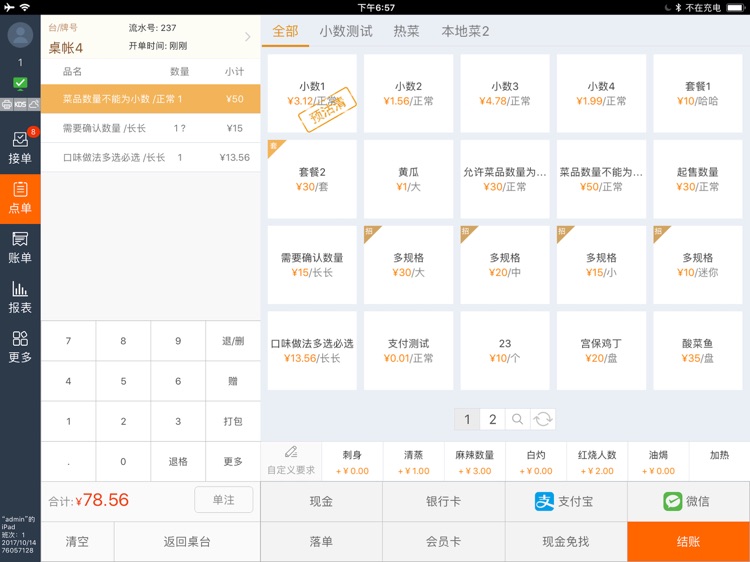Select order row 口味做法多选必选 /长长
Image resolution: width=750 pixels, height=562 pixels.
[151, 157]
